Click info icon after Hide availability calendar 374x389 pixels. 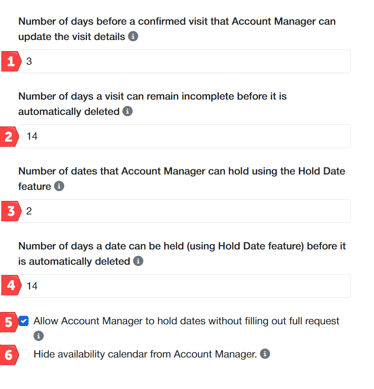click(x=265, y=354)
